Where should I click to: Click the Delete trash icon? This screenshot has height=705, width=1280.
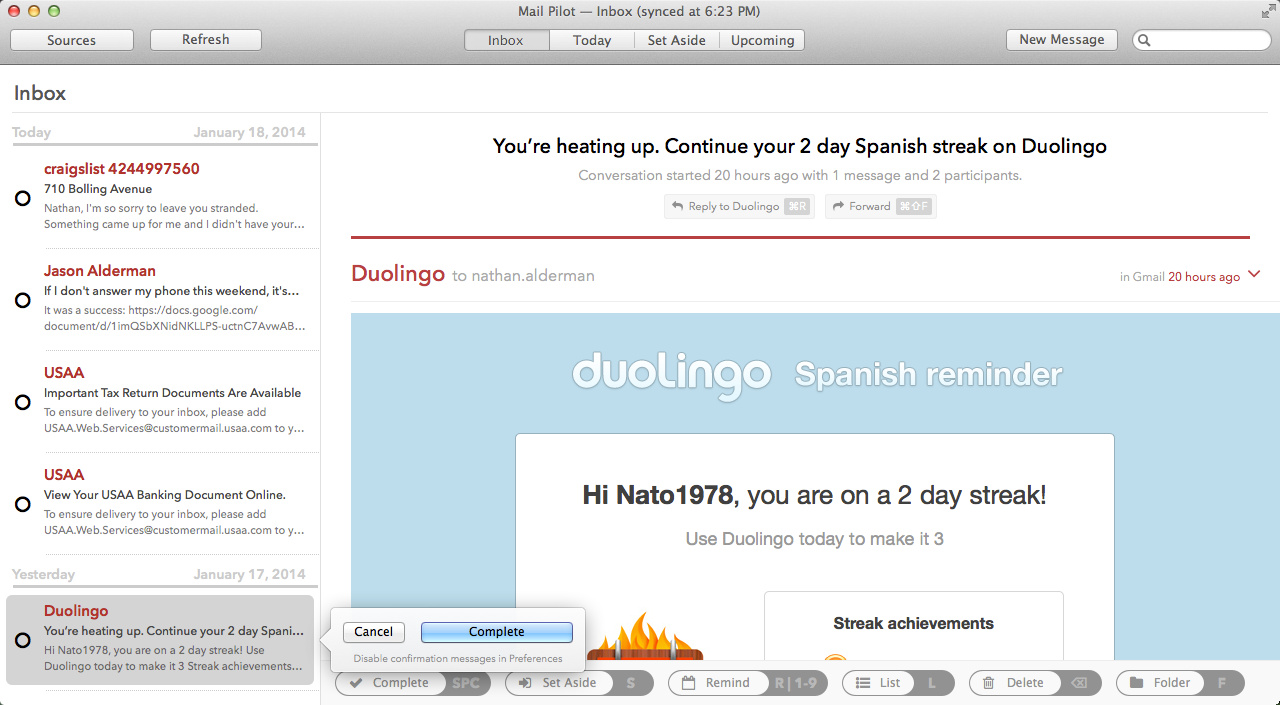(x=989, y=683)
